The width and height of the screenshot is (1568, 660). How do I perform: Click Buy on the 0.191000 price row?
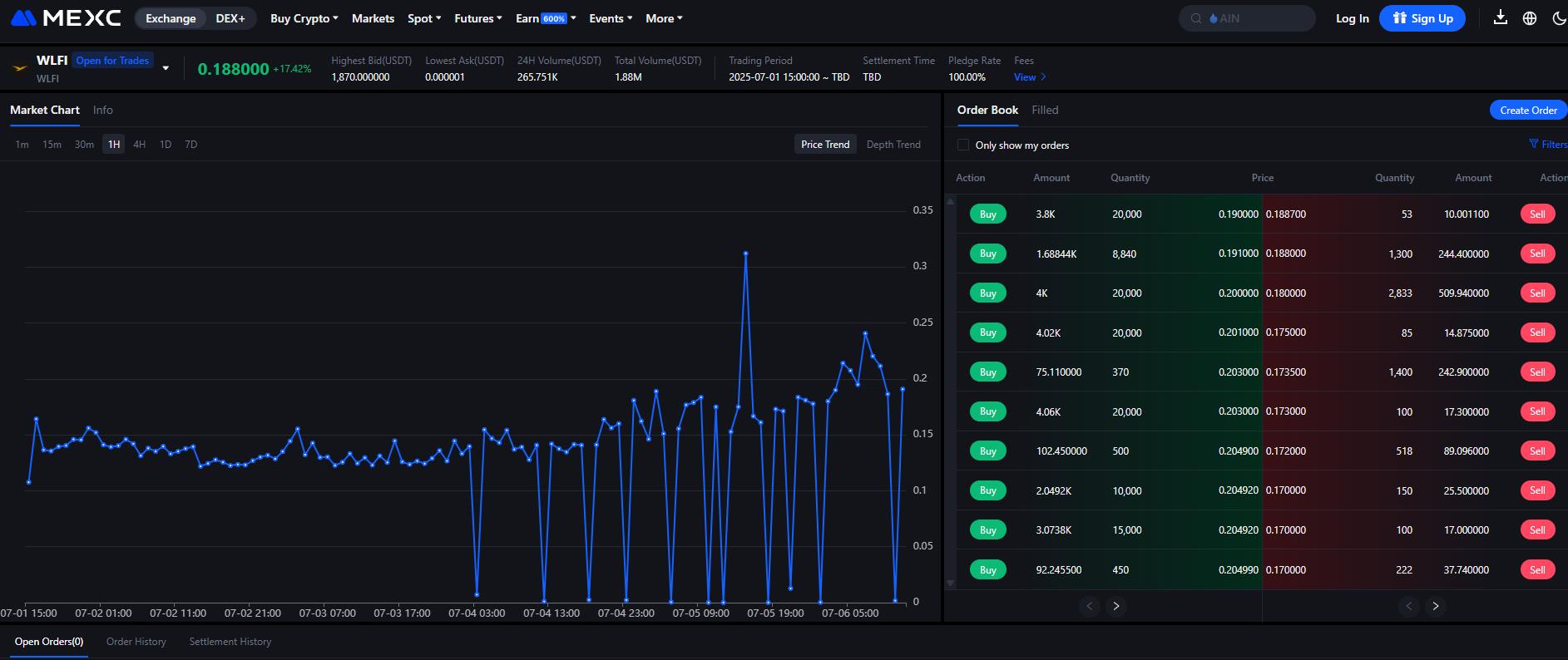point(988,254)
